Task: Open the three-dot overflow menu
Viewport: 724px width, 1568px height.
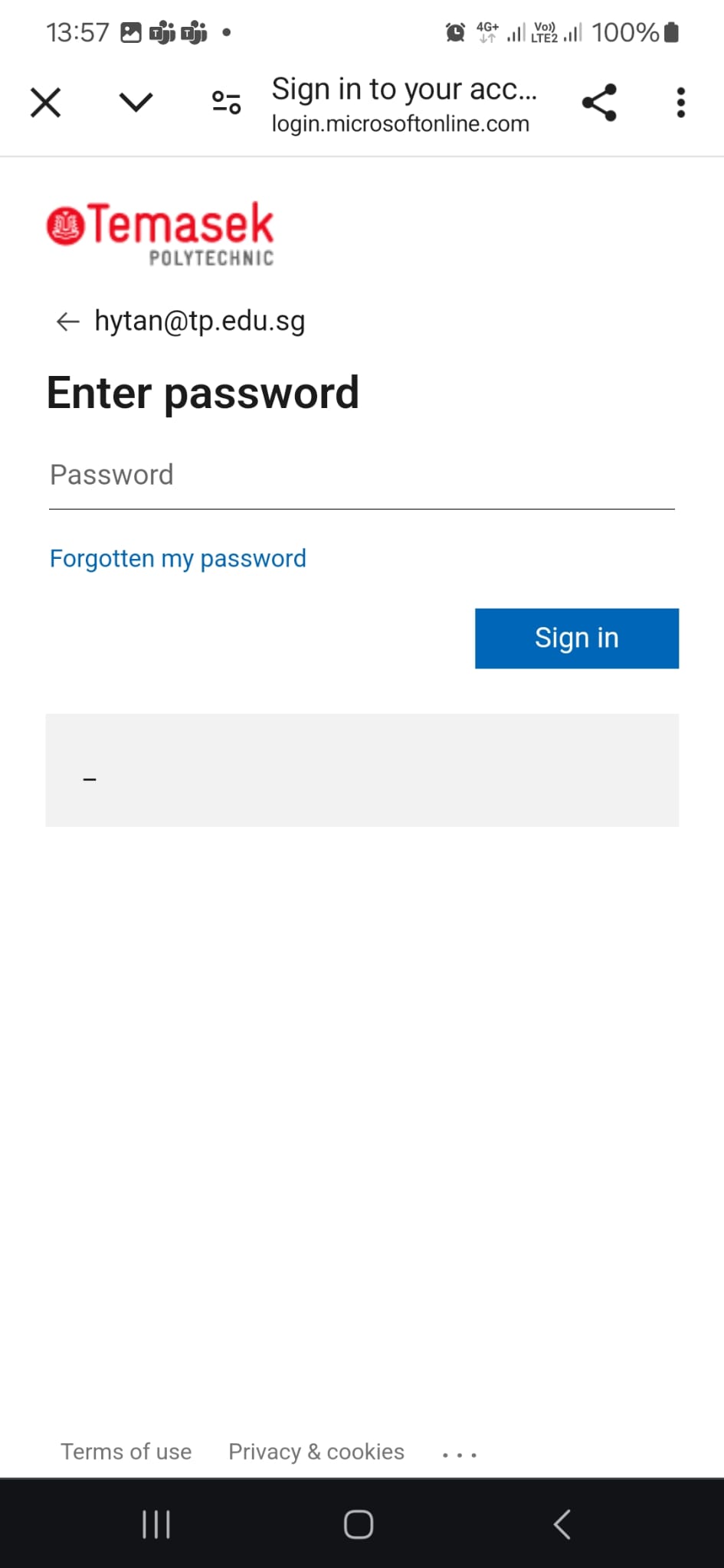Action: [x=680, y=103]
